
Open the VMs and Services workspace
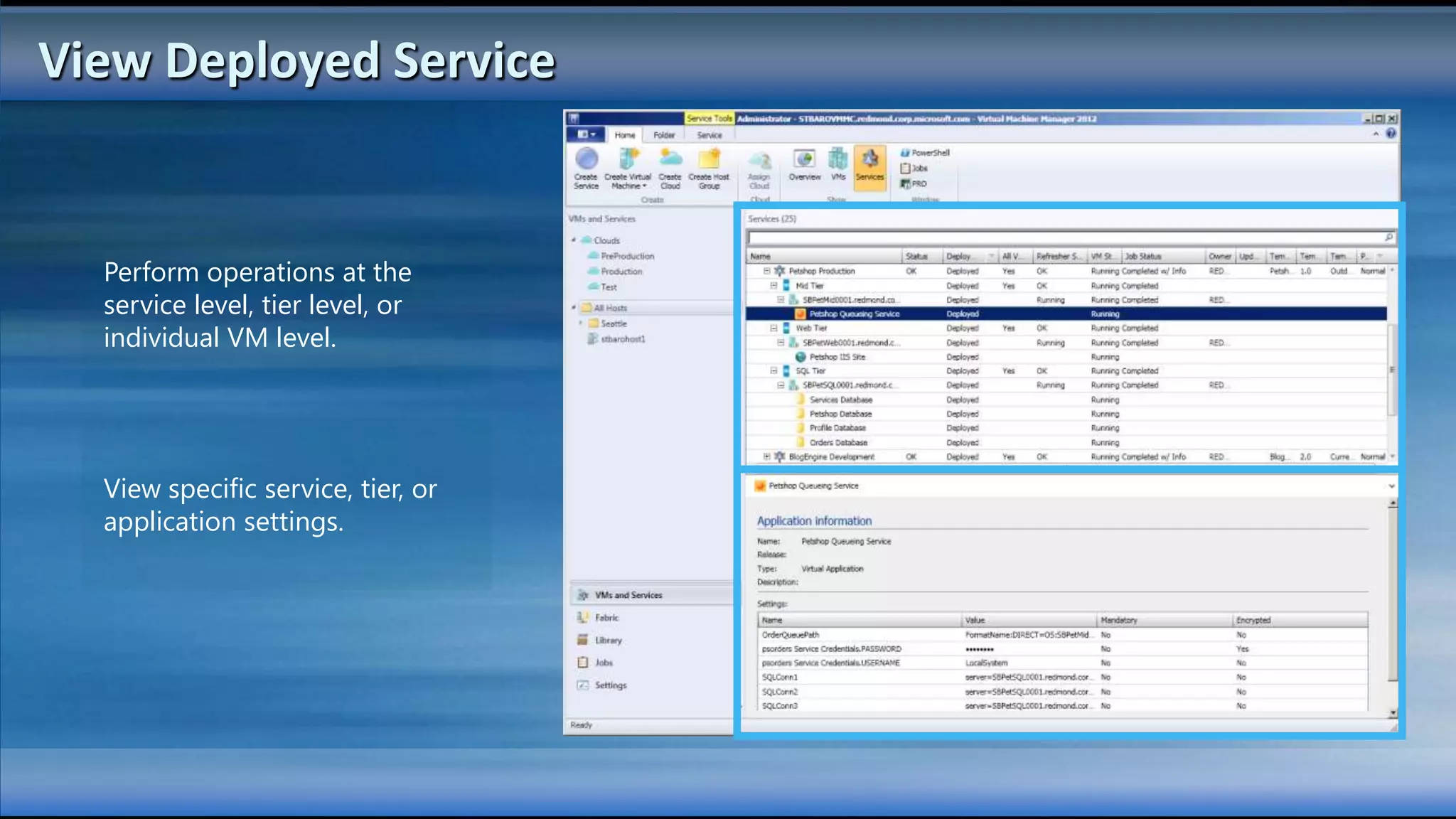pyautogui.click(x=651, y=595)
